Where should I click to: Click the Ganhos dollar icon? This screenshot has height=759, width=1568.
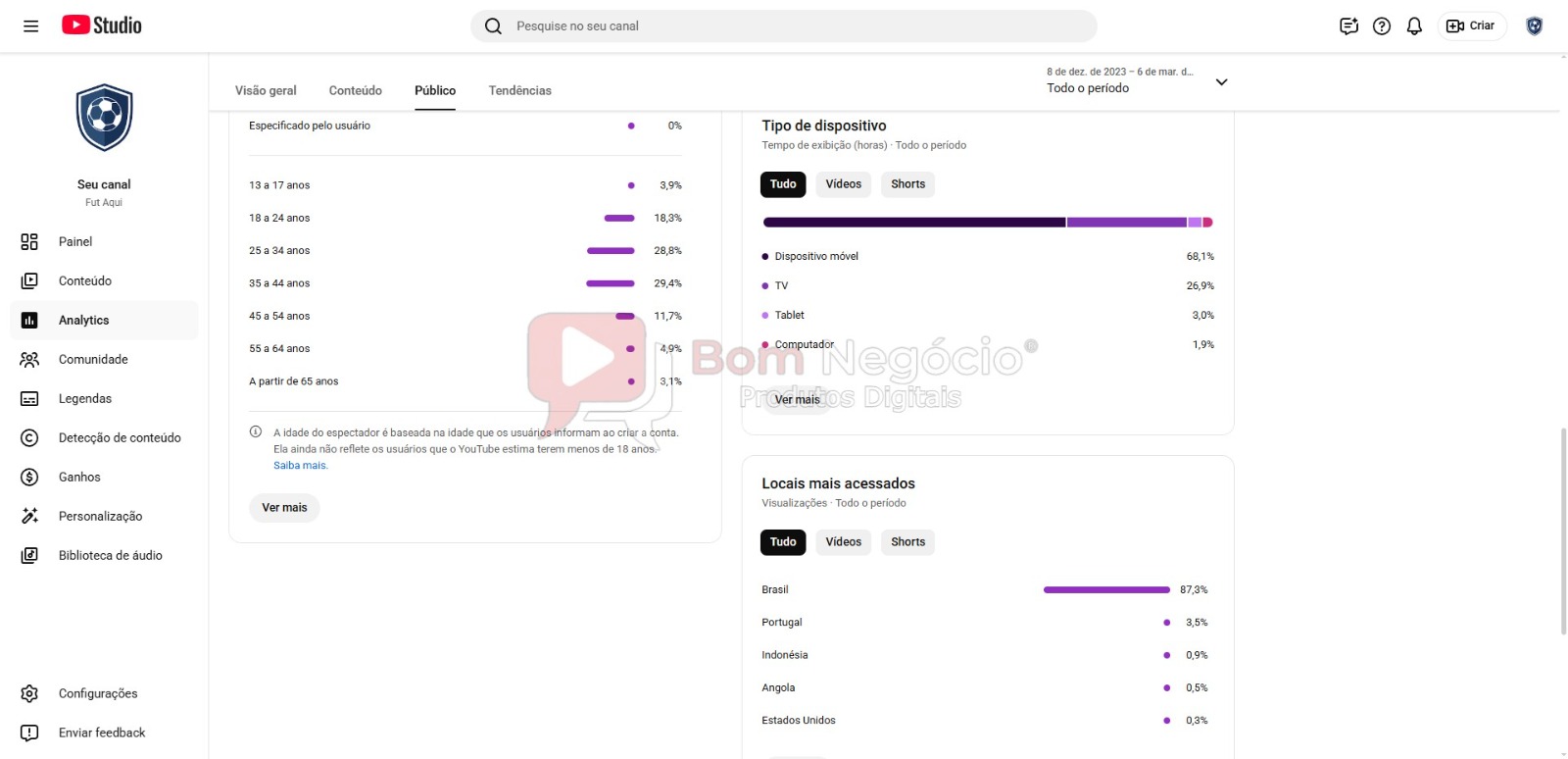coord(29,478)
